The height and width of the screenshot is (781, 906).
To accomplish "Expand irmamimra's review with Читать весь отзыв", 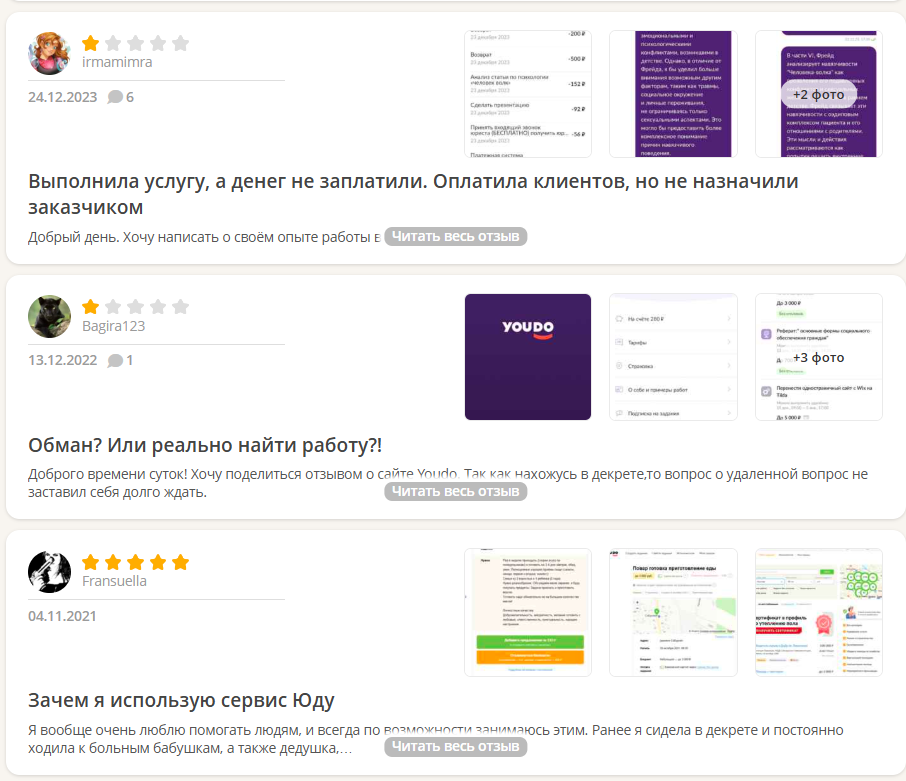I will [455, 237].
